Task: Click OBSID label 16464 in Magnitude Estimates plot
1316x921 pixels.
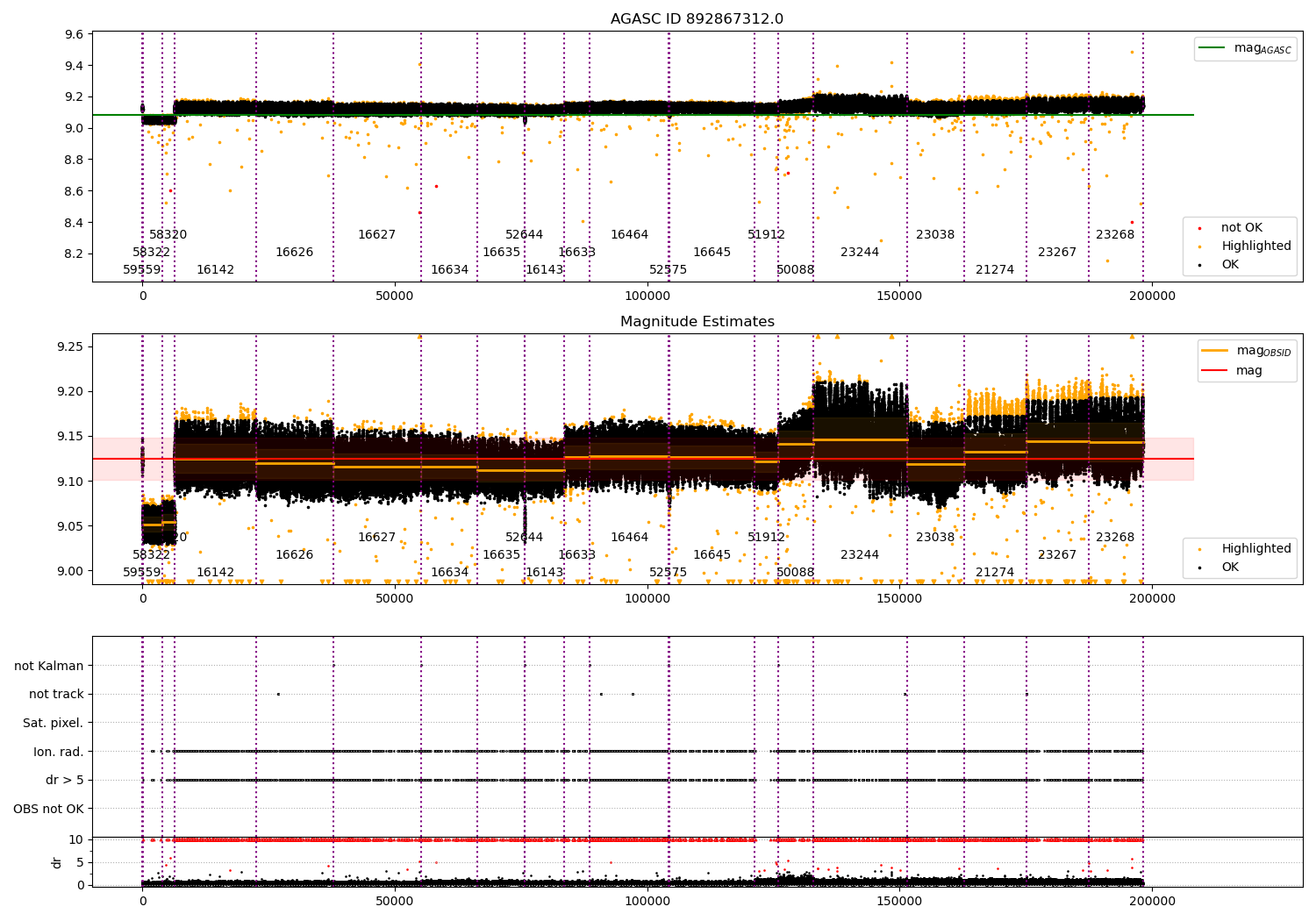Action: click(629, 538)
